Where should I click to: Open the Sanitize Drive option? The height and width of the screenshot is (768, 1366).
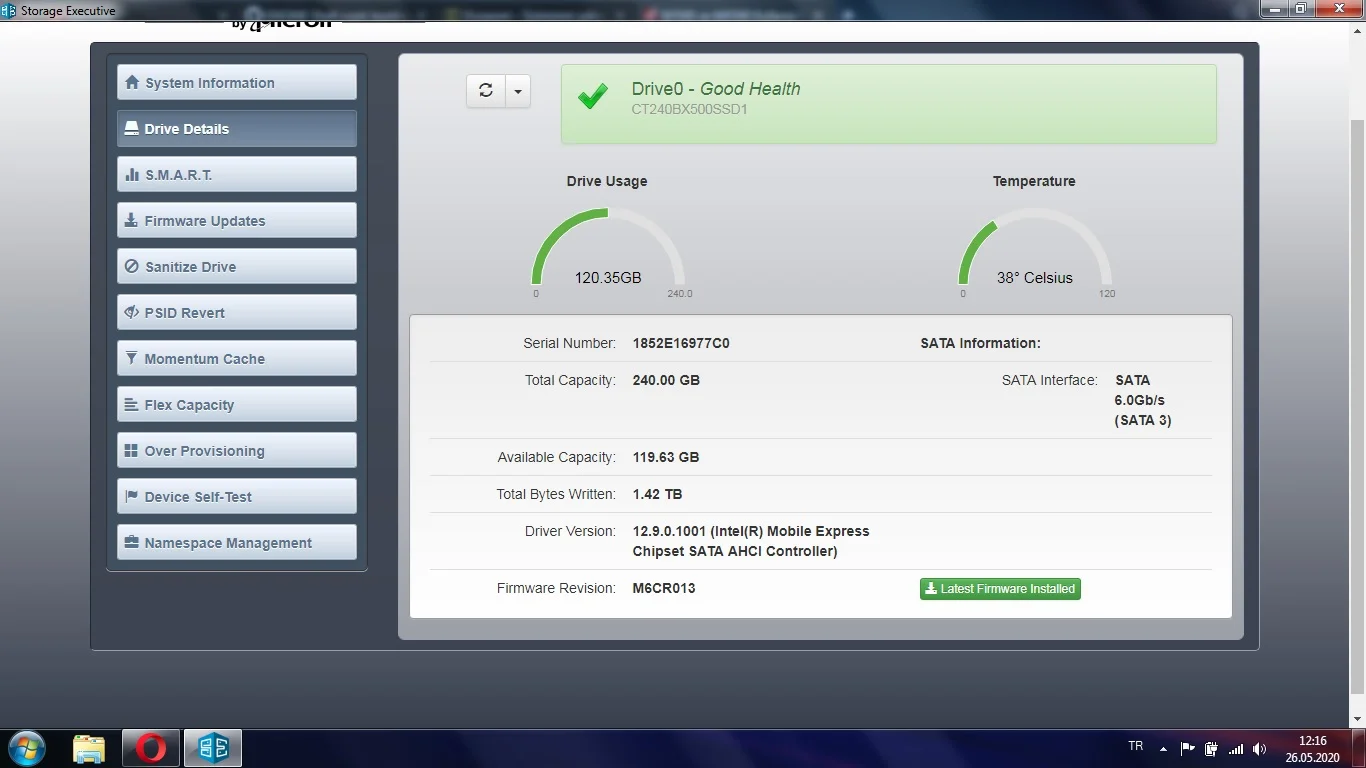click(x=237, y=267)
